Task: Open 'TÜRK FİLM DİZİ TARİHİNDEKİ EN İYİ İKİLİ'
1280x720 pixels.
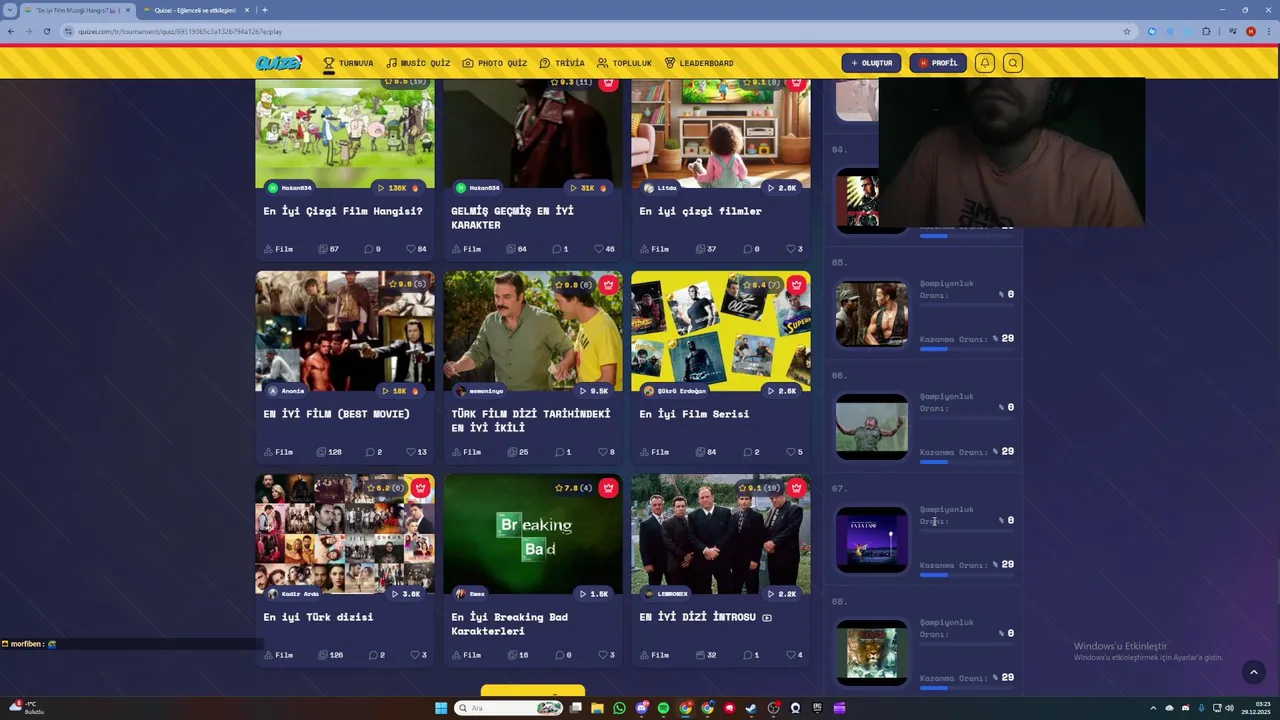Action: click(x=531, y=421)
